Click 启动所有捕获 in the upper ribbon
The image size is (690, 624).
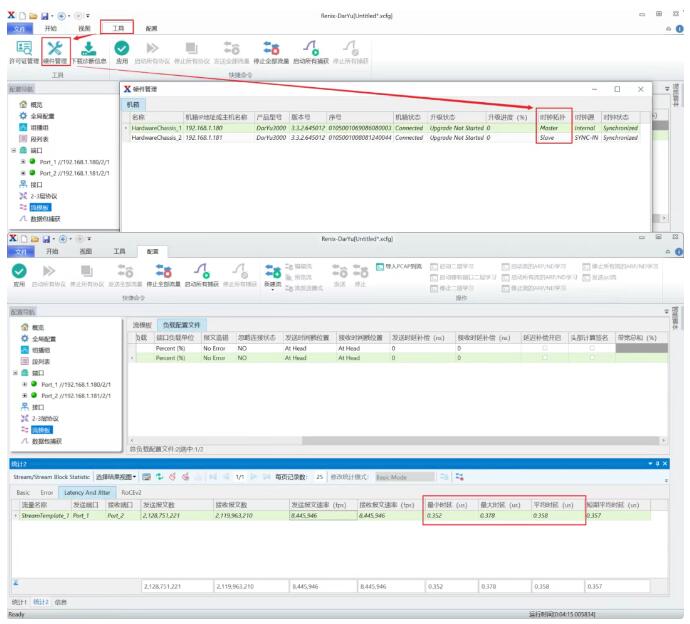coord(311,50)
